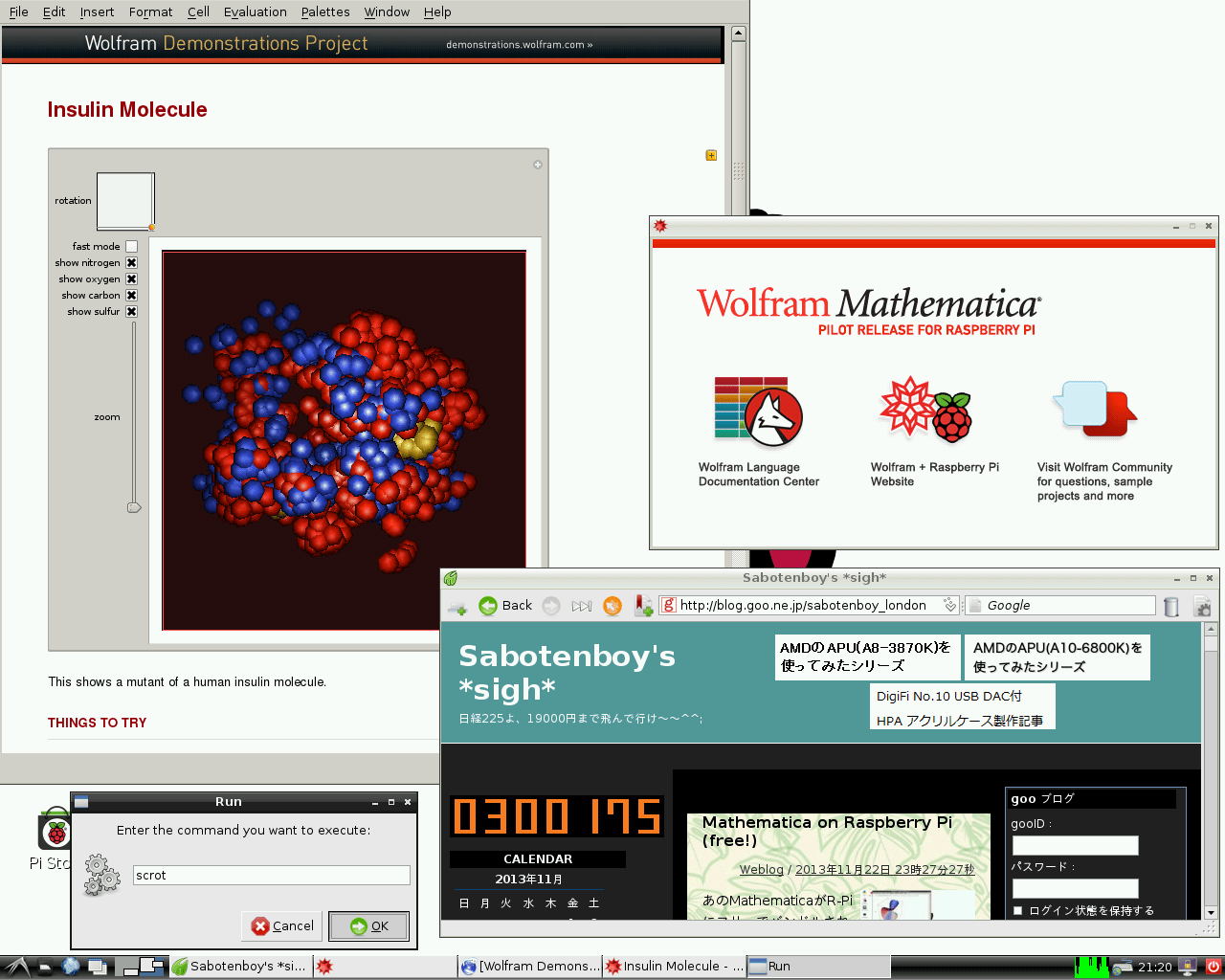Enable the fast mode checkbox
This screenshot has height=980, width=1225.
click(131, 246)
